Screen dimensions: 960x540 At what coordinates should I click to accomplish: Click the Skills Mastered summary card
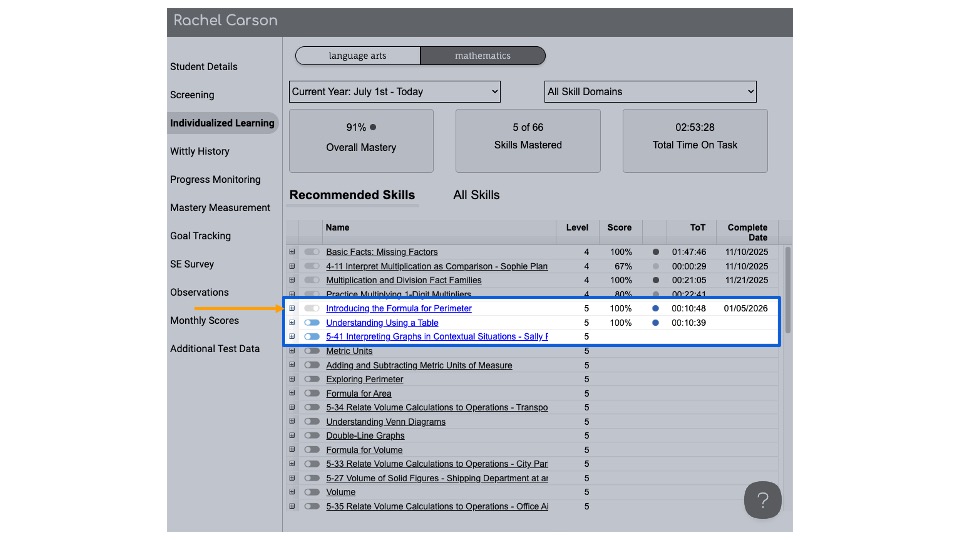(528, 141)
